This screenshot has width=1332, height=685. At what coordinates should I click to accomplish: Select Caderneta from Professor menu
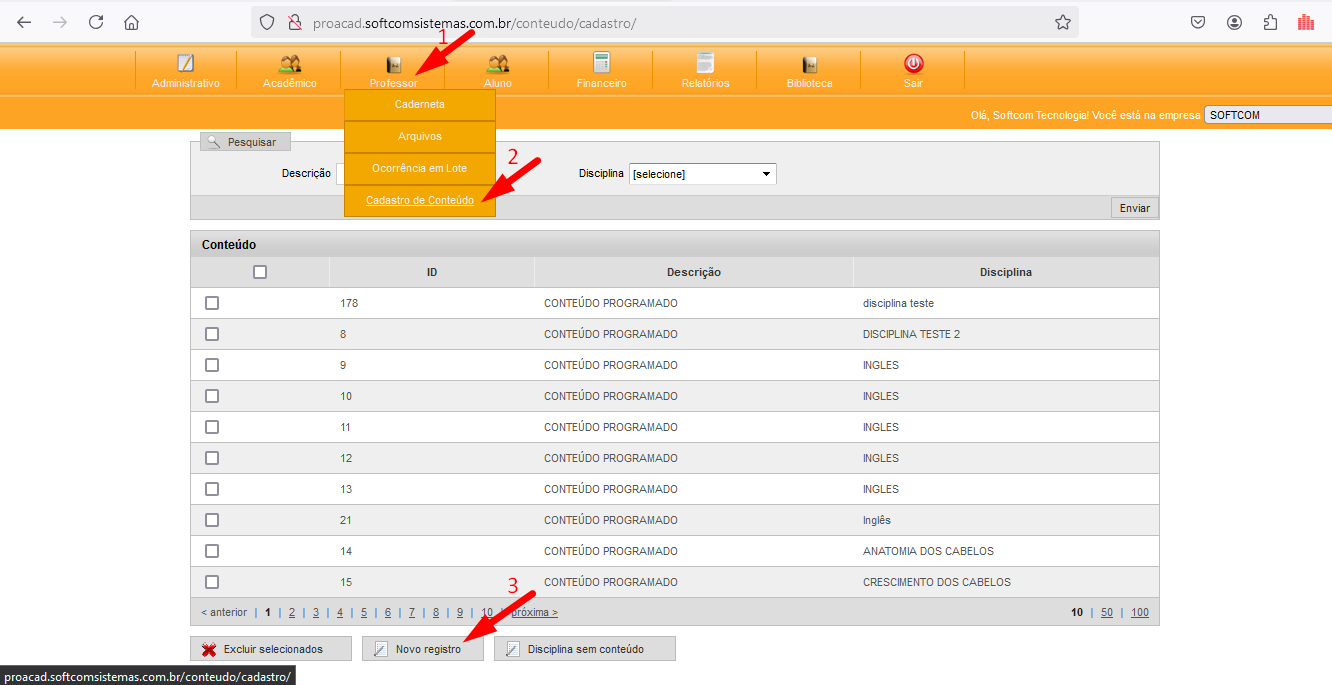419,104
